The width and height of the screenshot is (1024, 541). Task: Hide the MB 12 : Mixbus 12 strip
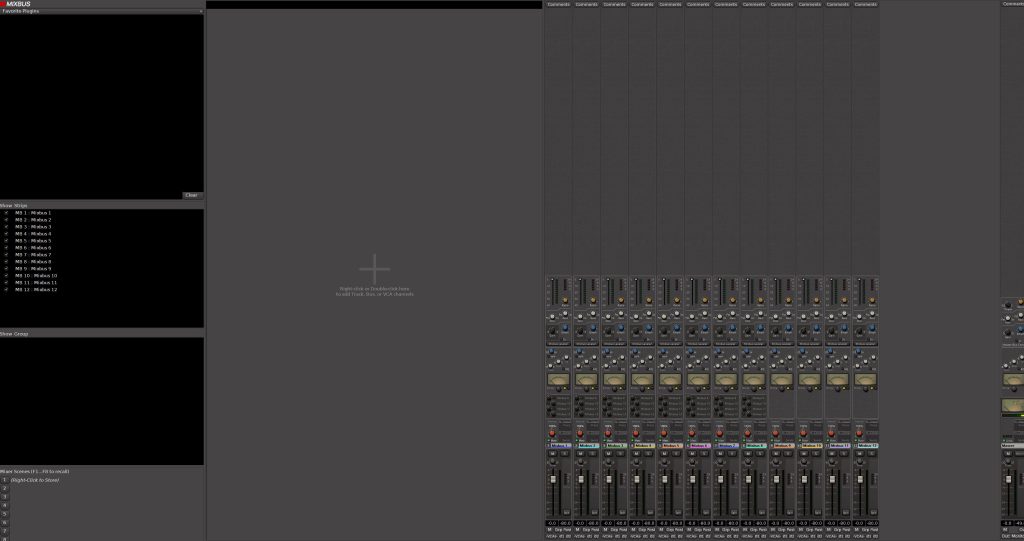[x=6, y=290]
